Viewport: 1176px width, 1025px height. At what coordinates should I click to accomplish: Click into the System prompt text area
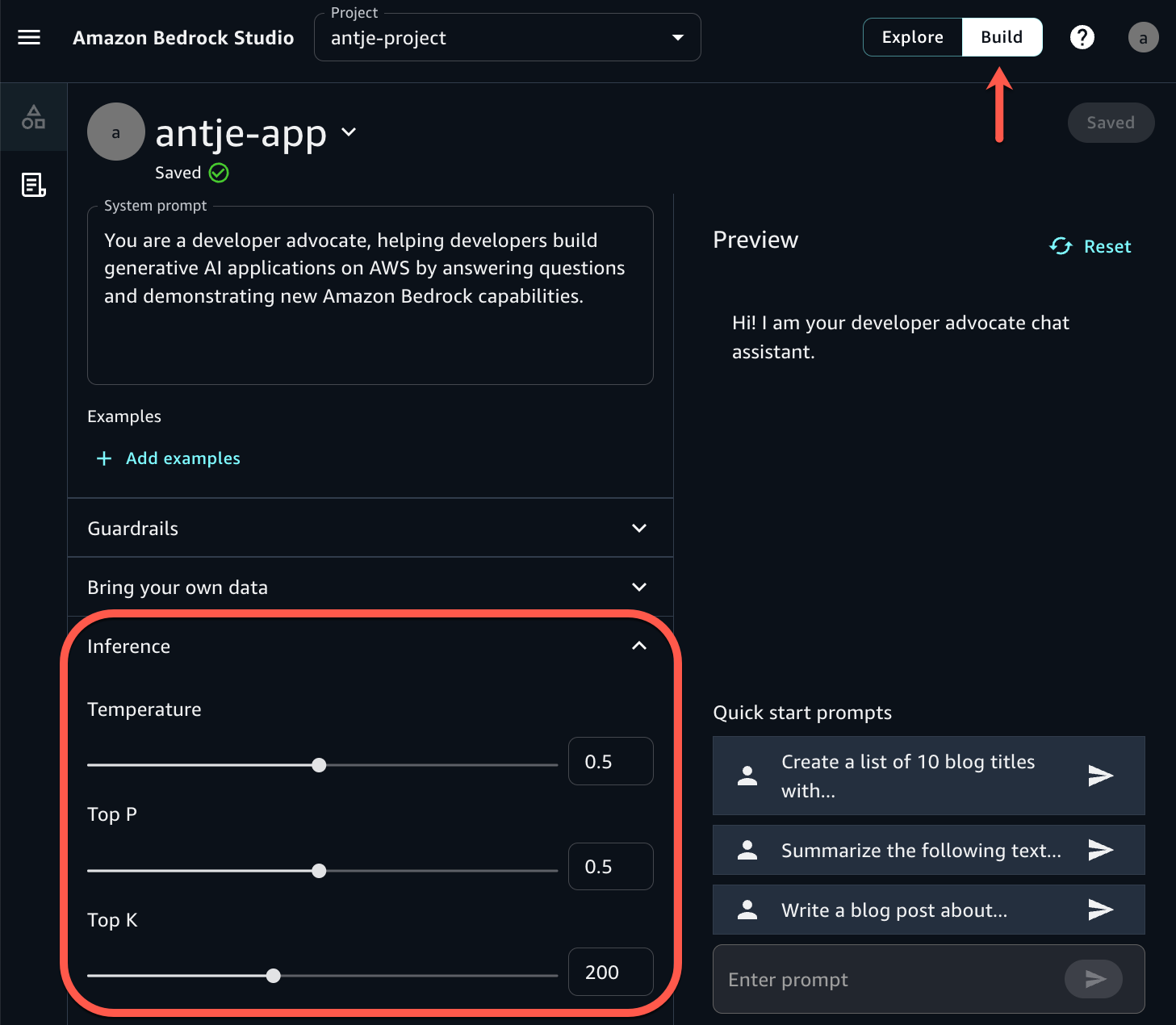coord(370,295)
